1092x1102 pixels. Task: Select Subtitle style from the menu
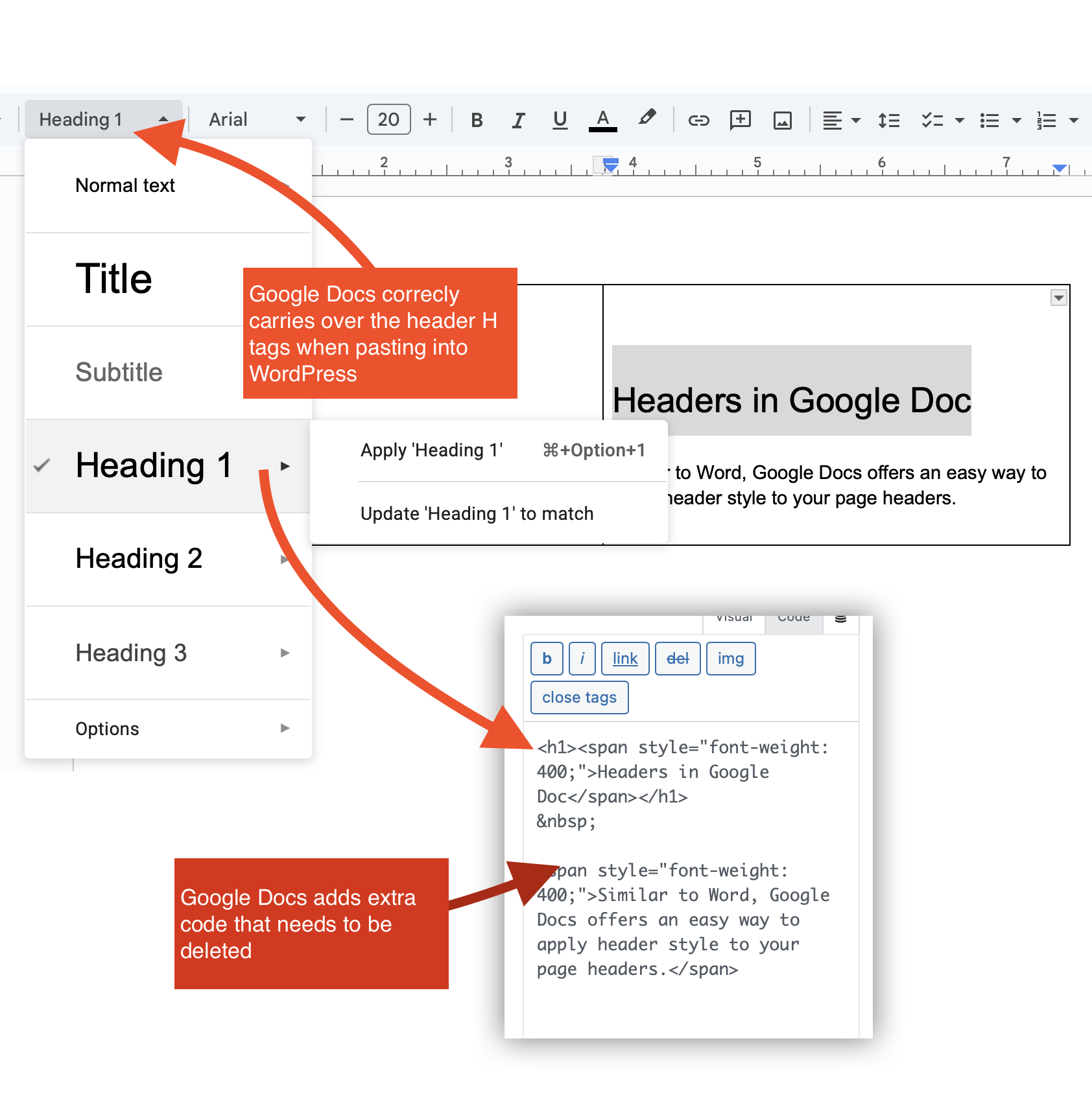point(168,373)
